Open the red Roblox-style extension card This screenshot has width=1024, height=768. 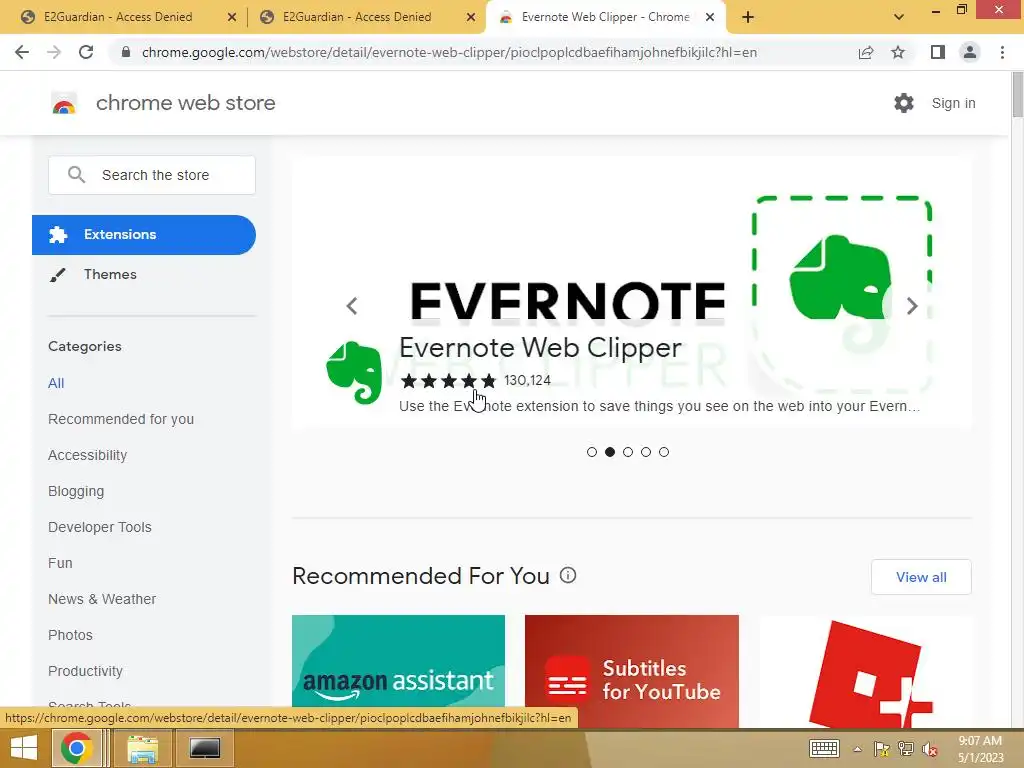tap(866, 671)
